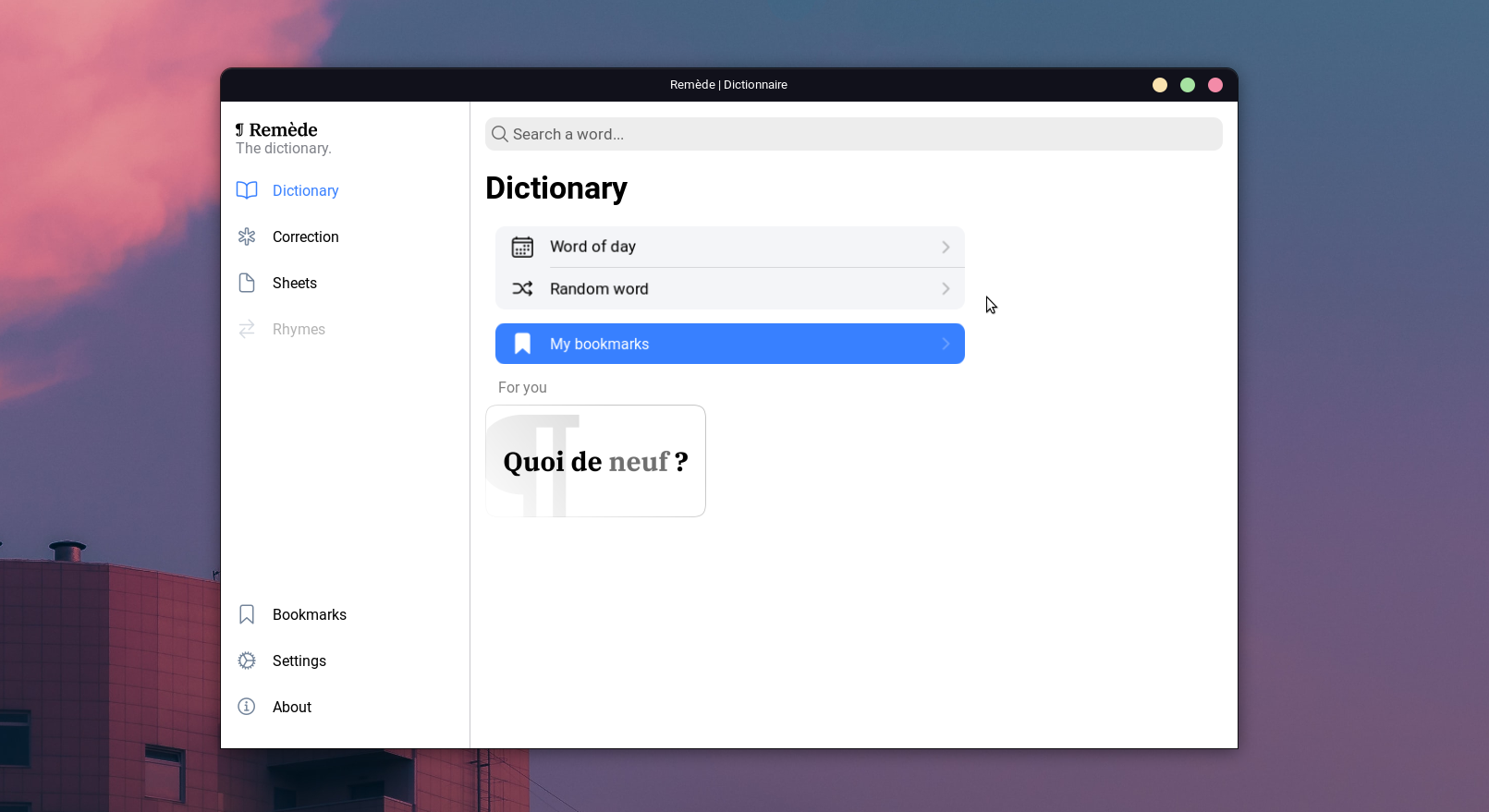The image size is (1489, 812).
Task: Click the Bookmarks ribbon icon in sidebar
Action: (x=247, y=614)
